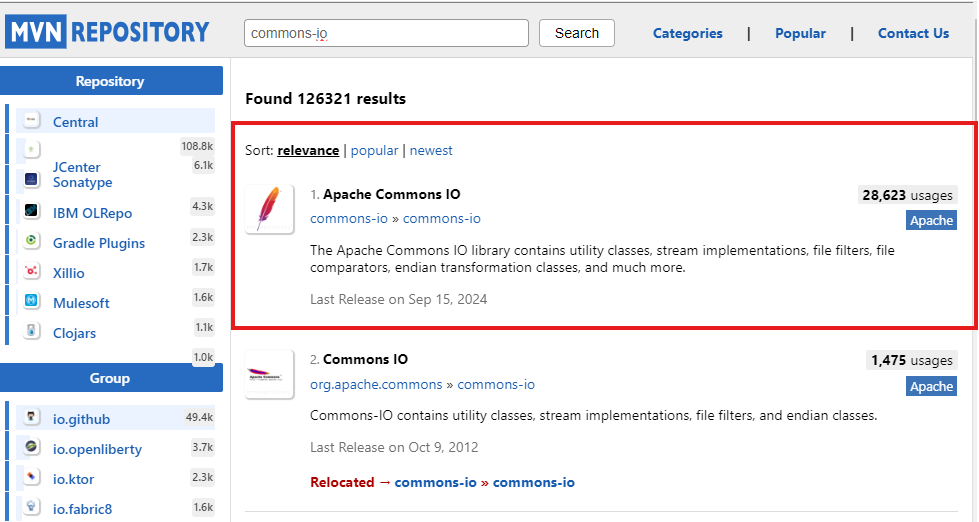Select the IBM OLRepo repository
Viewport: 979px width, 522px height.
pyautogui.click(x=92, y=214)
